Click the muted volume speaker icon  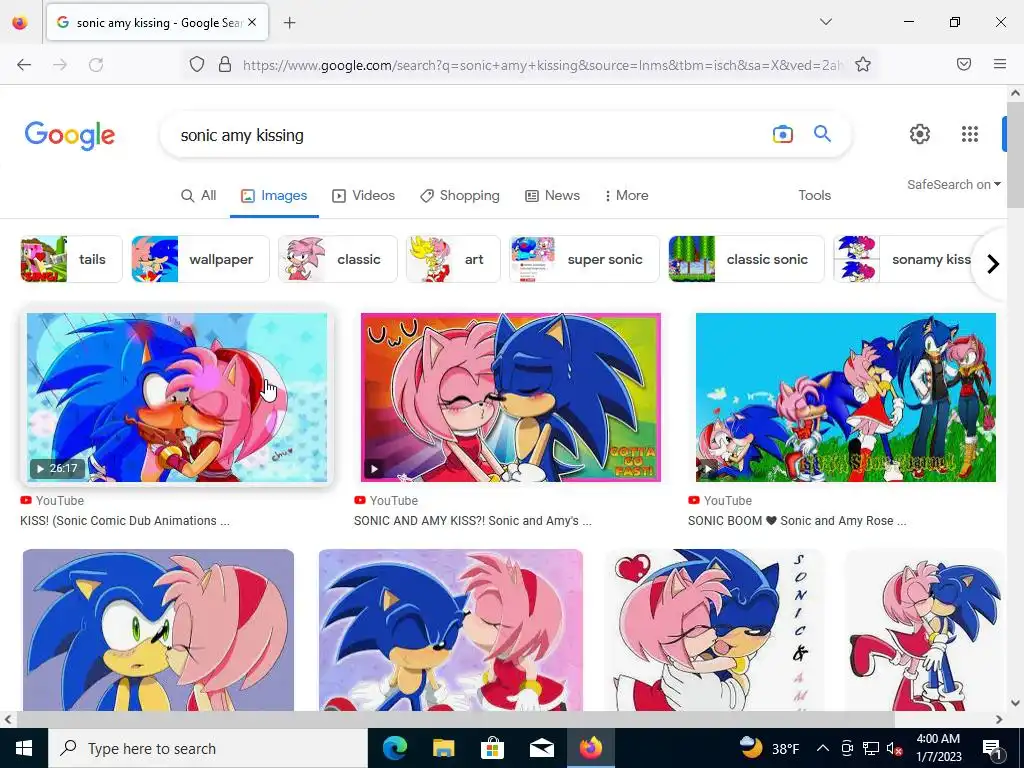894,748
